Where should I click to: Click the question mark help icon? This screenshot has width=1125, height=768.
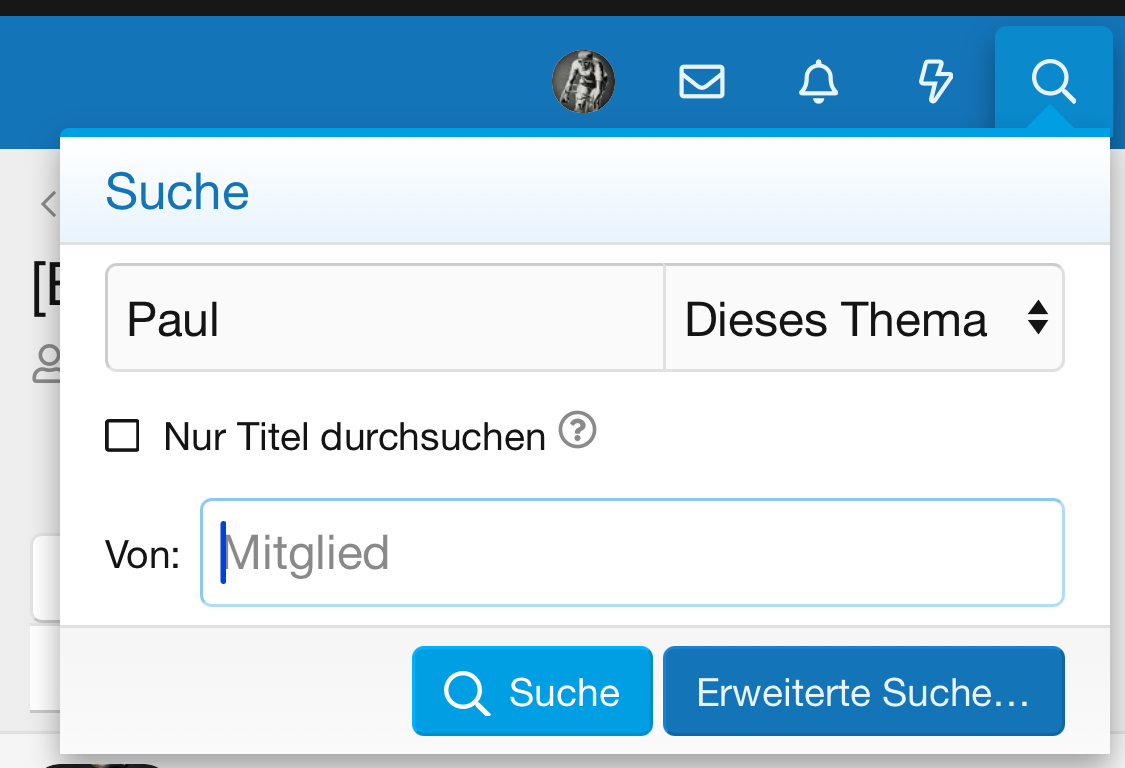click(x=577, y=432)
